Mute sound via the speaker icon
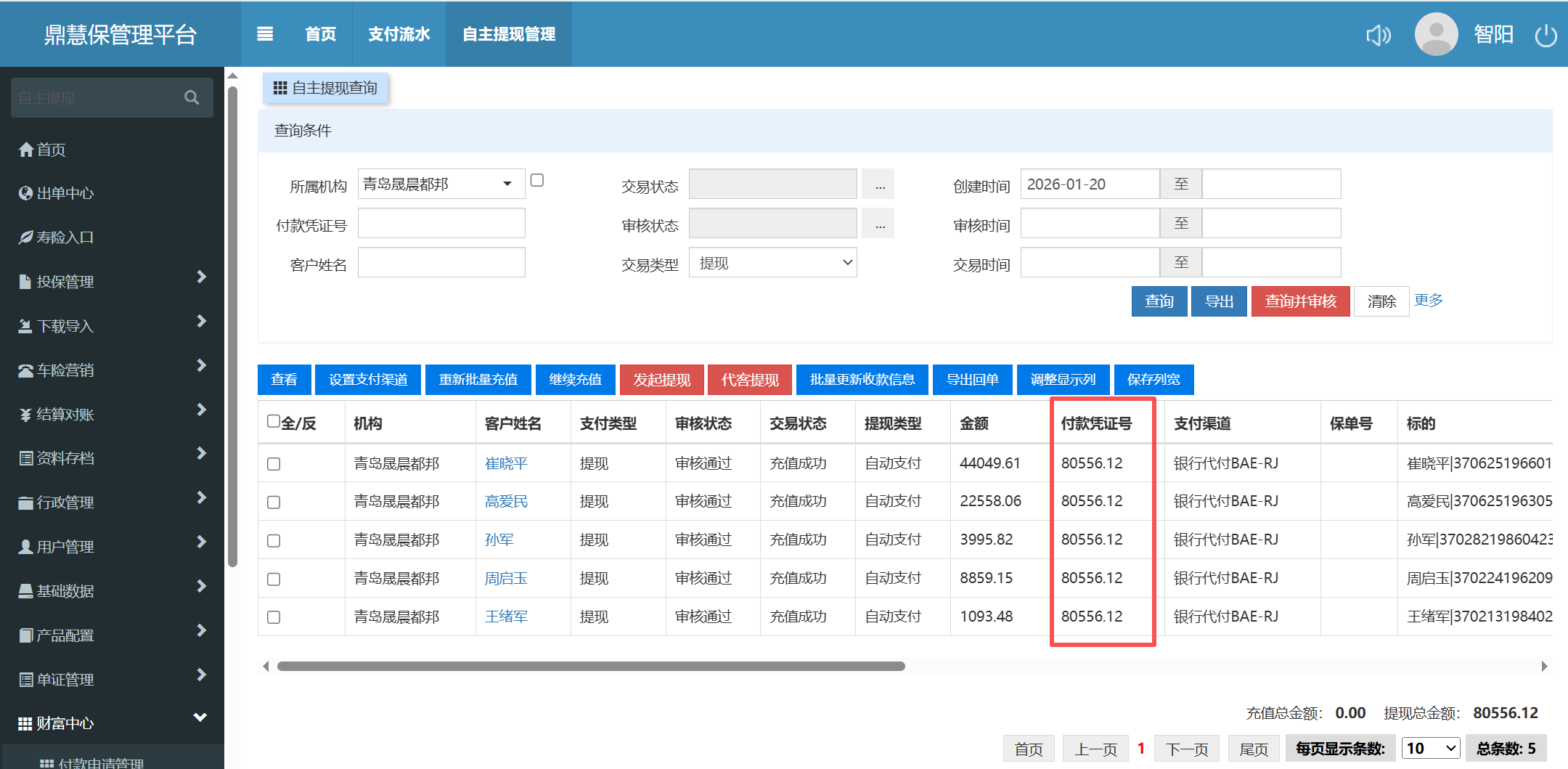Viewport: 1568px width, 769px height. coord(1378,35)
